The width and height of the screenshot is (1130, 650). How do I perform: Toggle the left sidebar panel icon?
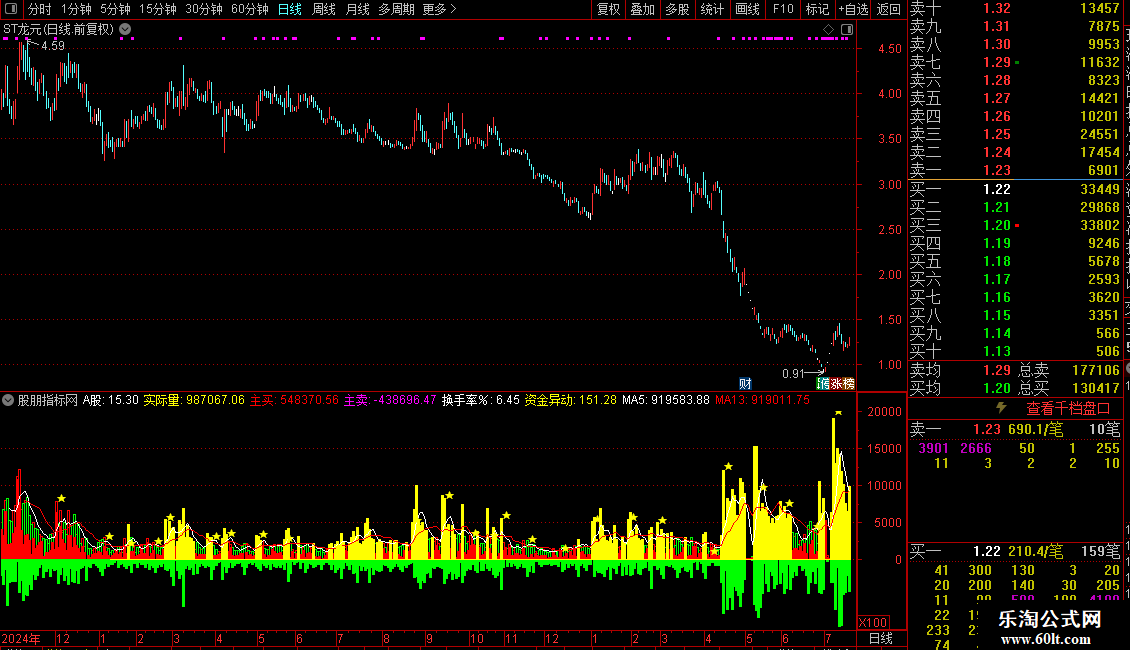[x=11, y=9]
